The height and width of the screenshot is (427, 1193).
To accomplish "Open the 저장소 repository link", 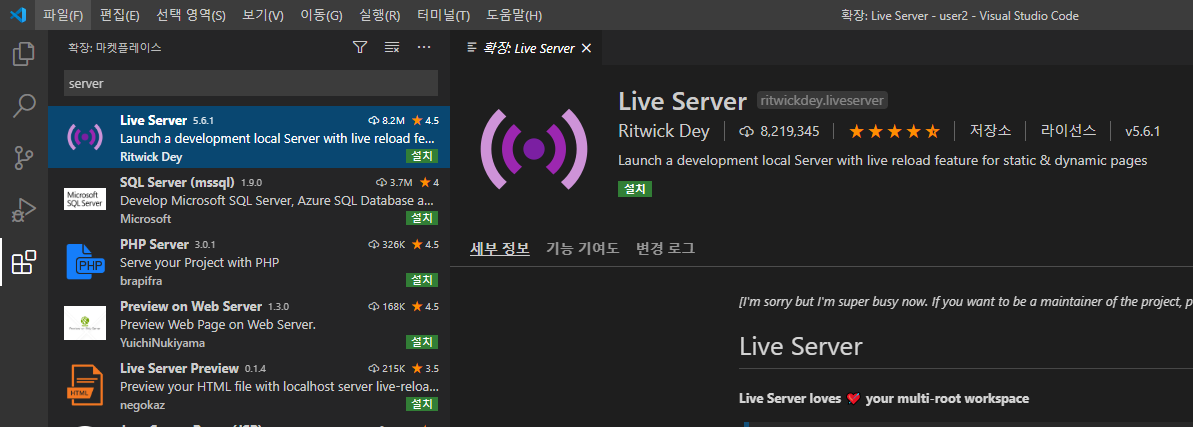I will tap(990, 131).
